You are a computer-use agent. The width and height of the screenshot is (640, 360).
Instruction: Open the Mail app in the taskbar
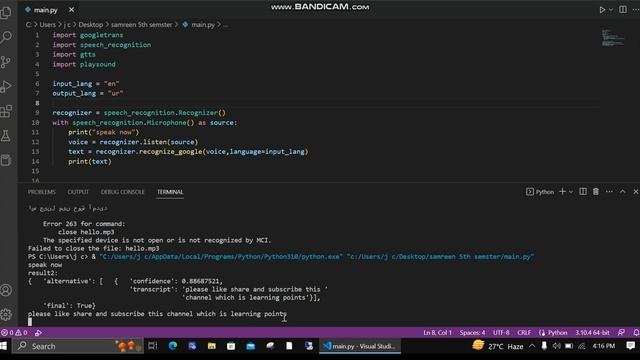[250, 346]
